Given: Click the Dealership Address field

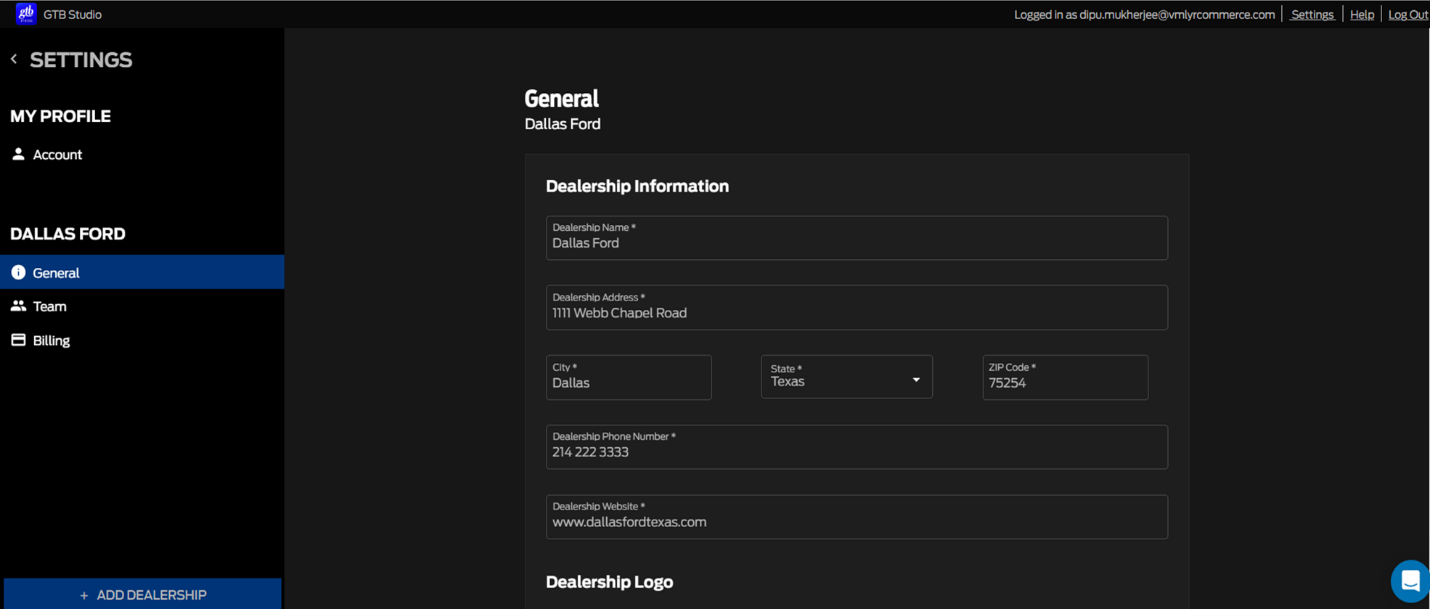Looking at the screenshot, I should point(857,308).
